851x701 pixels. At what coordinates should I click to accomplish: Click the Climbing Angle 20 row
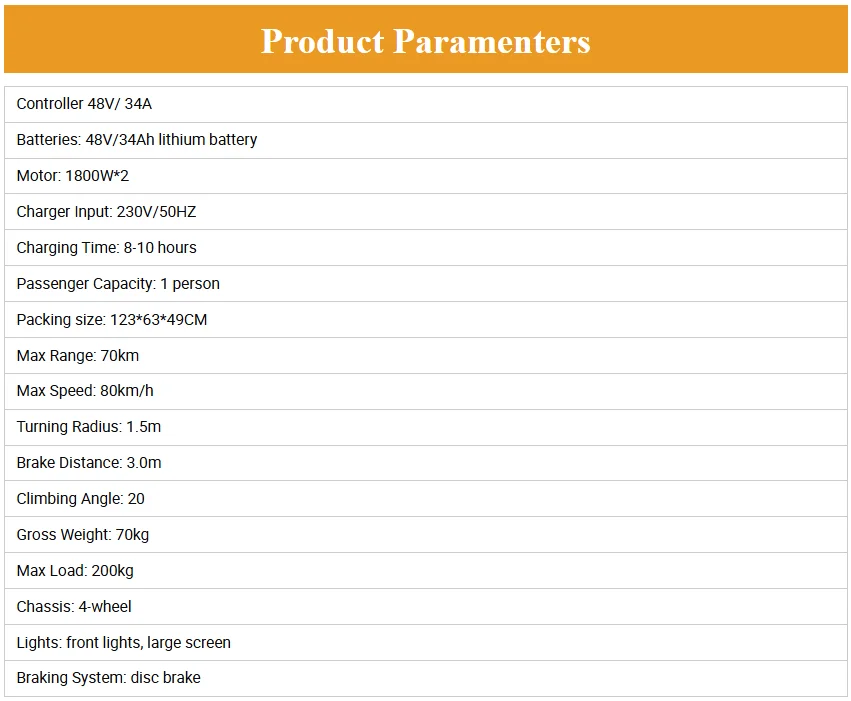(x=426, y=499)
